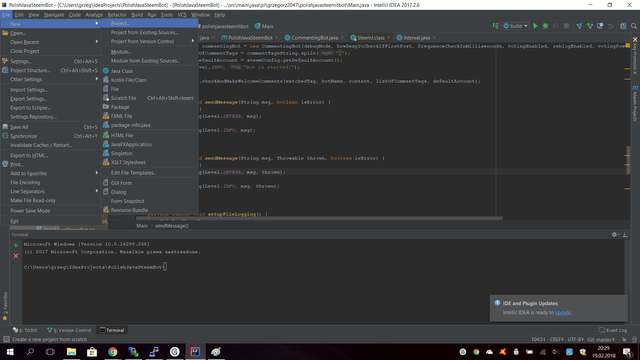Screen dimensions: 640x360
Task: Open the UTF-8 encoding selector
Action: tap(576, 339)
